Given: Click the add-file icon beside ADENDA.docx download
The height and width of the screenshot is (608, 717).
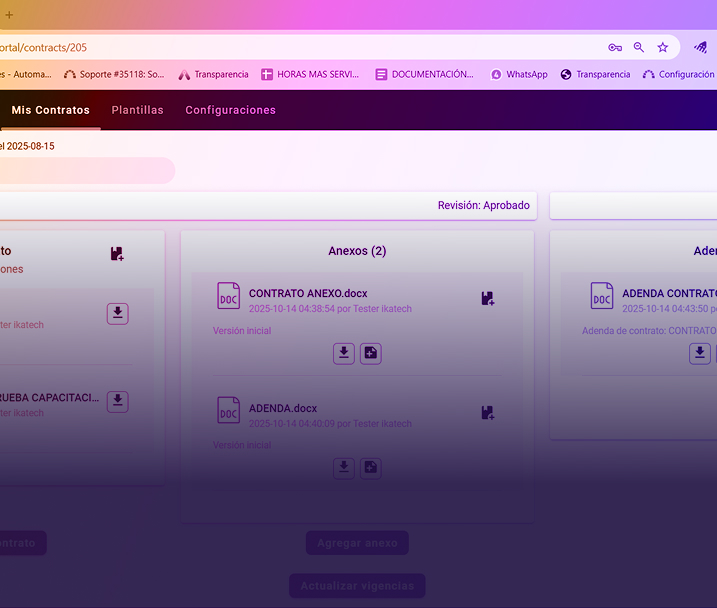Looking at the screenshot, I should 371,467.
